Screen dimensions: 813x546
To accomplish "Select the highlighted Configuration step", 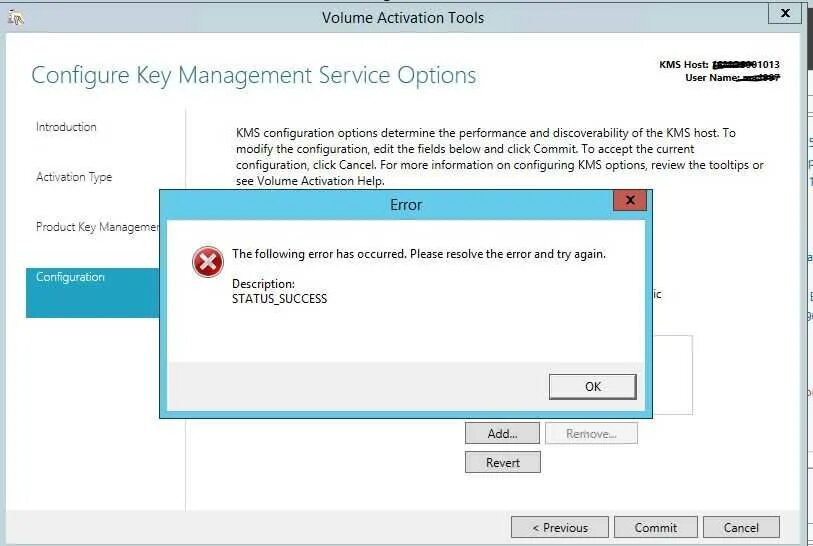I will click(x=93, y=292).
